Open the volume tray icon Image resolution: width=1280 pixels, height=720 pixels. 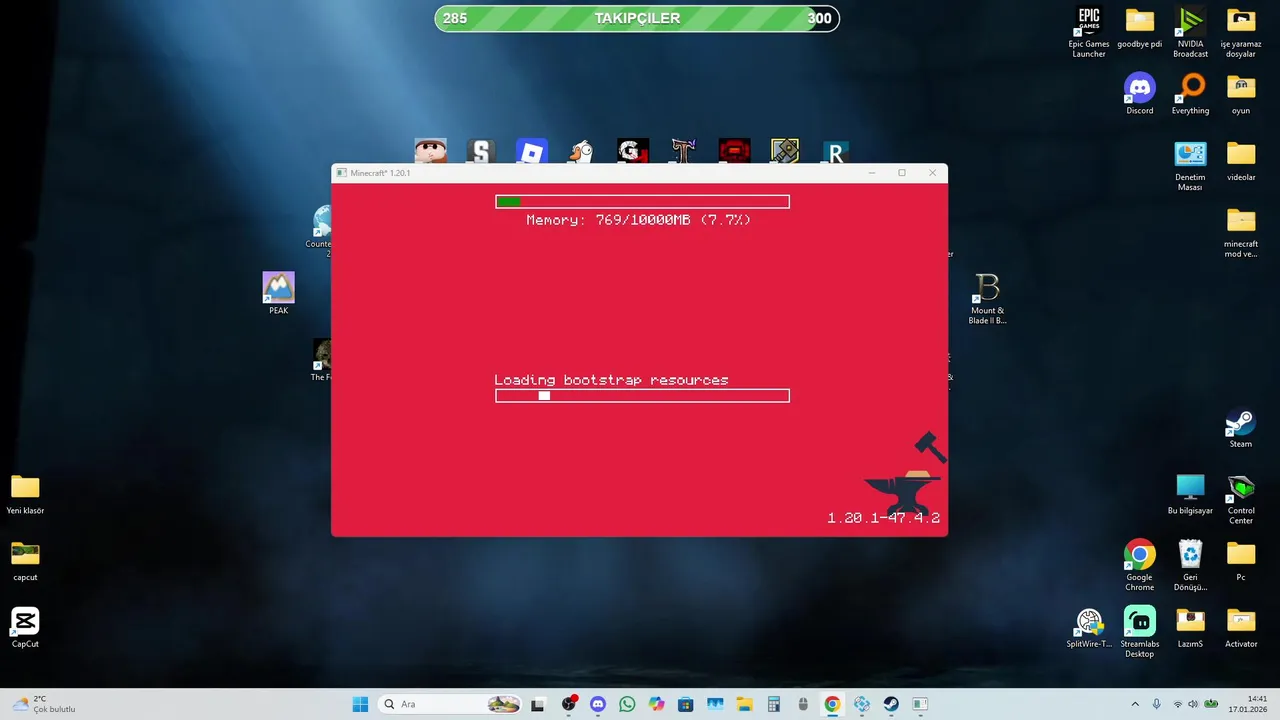coord(1193,704)
